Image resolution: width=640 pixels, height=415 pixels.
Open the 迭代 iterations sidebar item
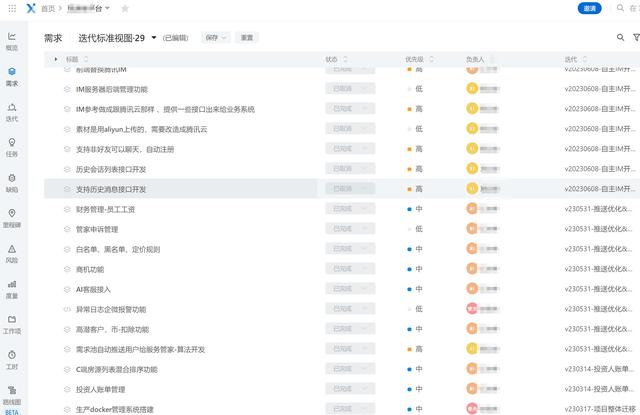[x=12, y=112]
